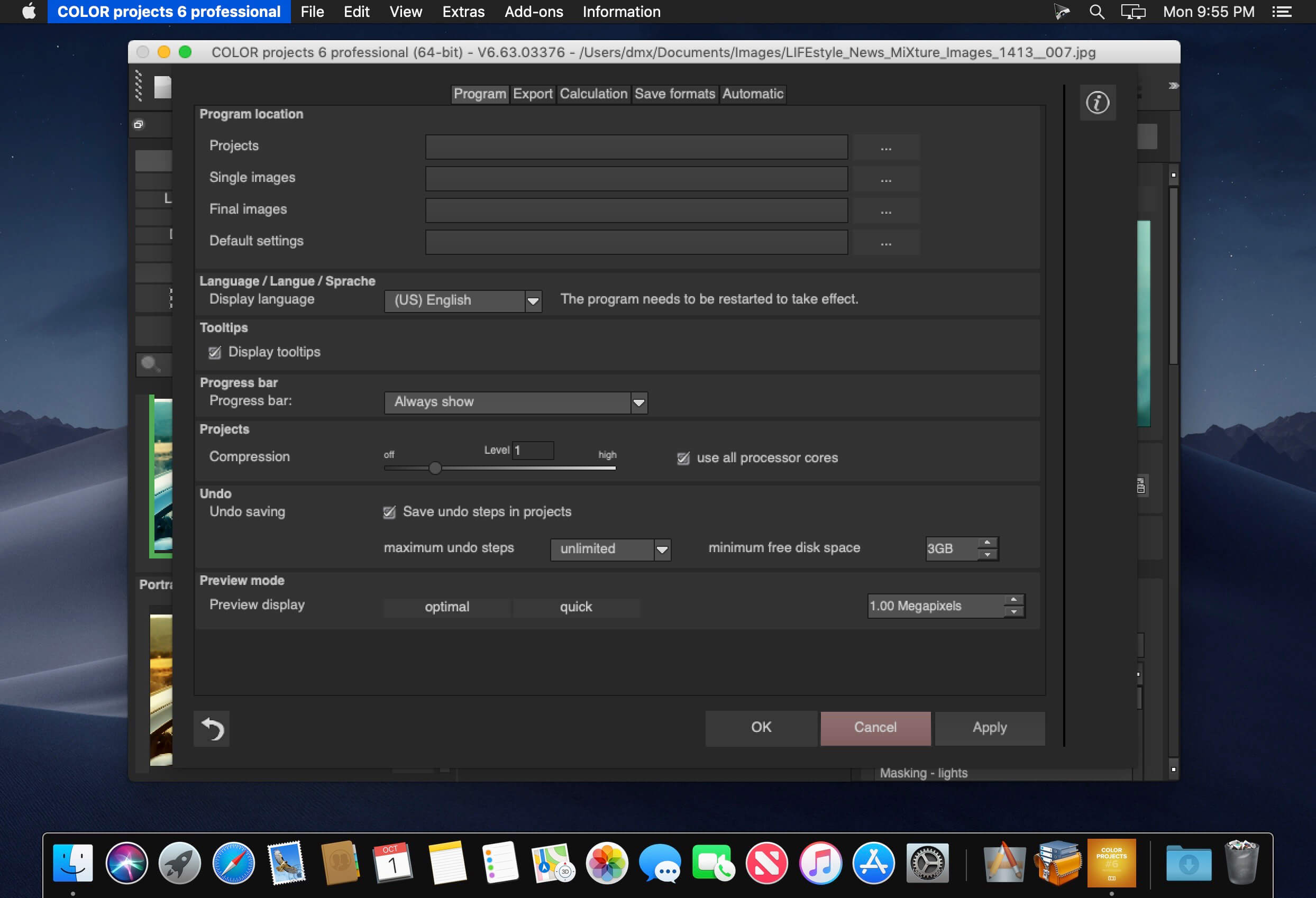Viewport: 1316px width, 898px height.
Task: Browse for Default settings location
Action: (x=885, y=242)
